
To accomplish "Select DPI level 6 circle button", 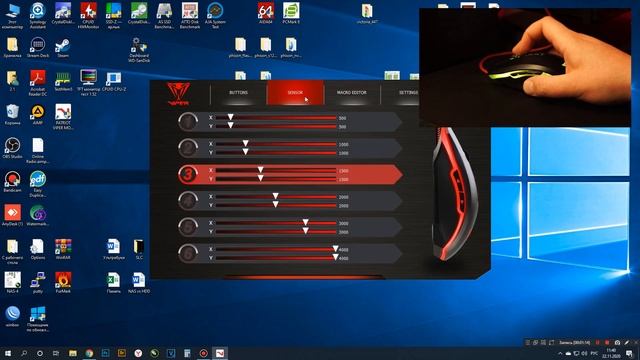I will pyautogui.click(x=188, y=253).
